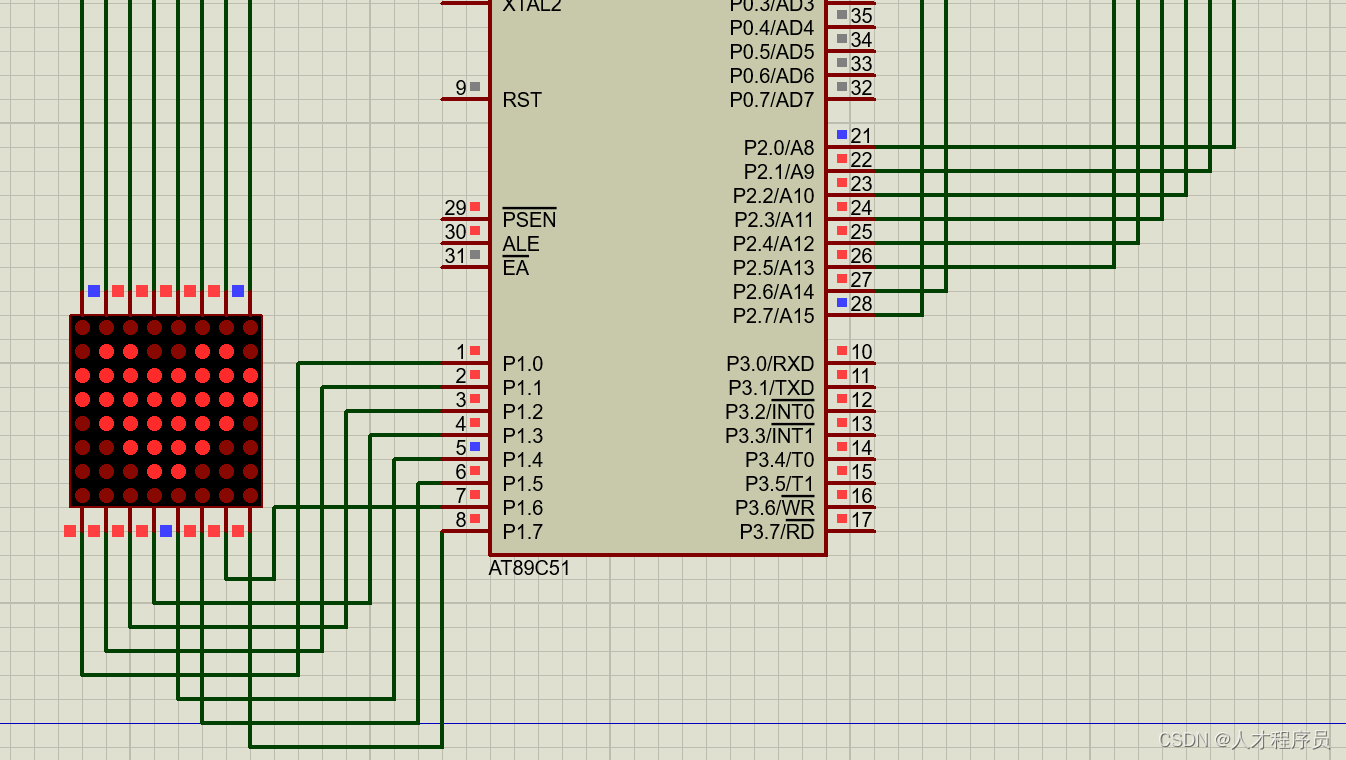1346x760 pixels.
Task: Select the P2.3/A11 pin label
Action: [774, 220]
